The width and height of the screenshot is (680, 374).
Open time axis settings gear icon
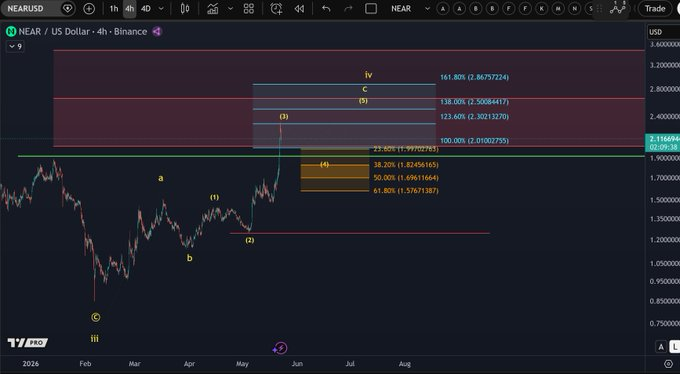[x=668, y=364]
